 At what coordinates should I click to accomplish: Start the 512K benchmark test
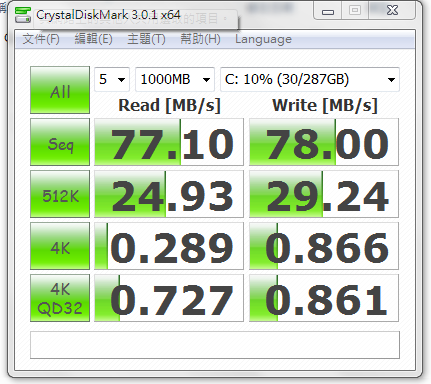(x=60, y=194)
